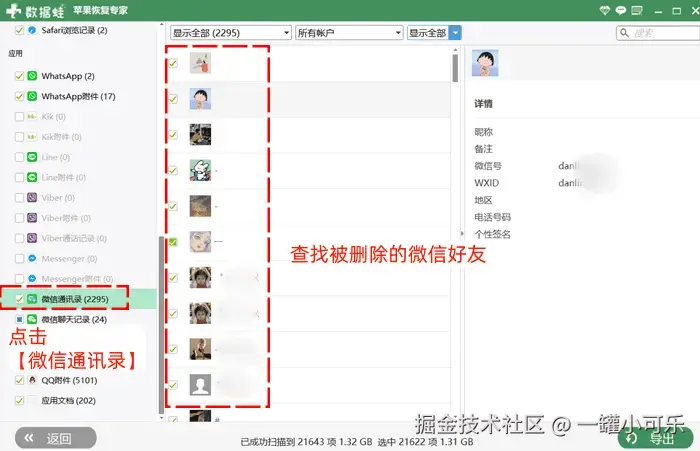Click the WhatsApp附件 icon
Image resolution: width=700 pixels, height=451 pixels.
tap(32, 96)
